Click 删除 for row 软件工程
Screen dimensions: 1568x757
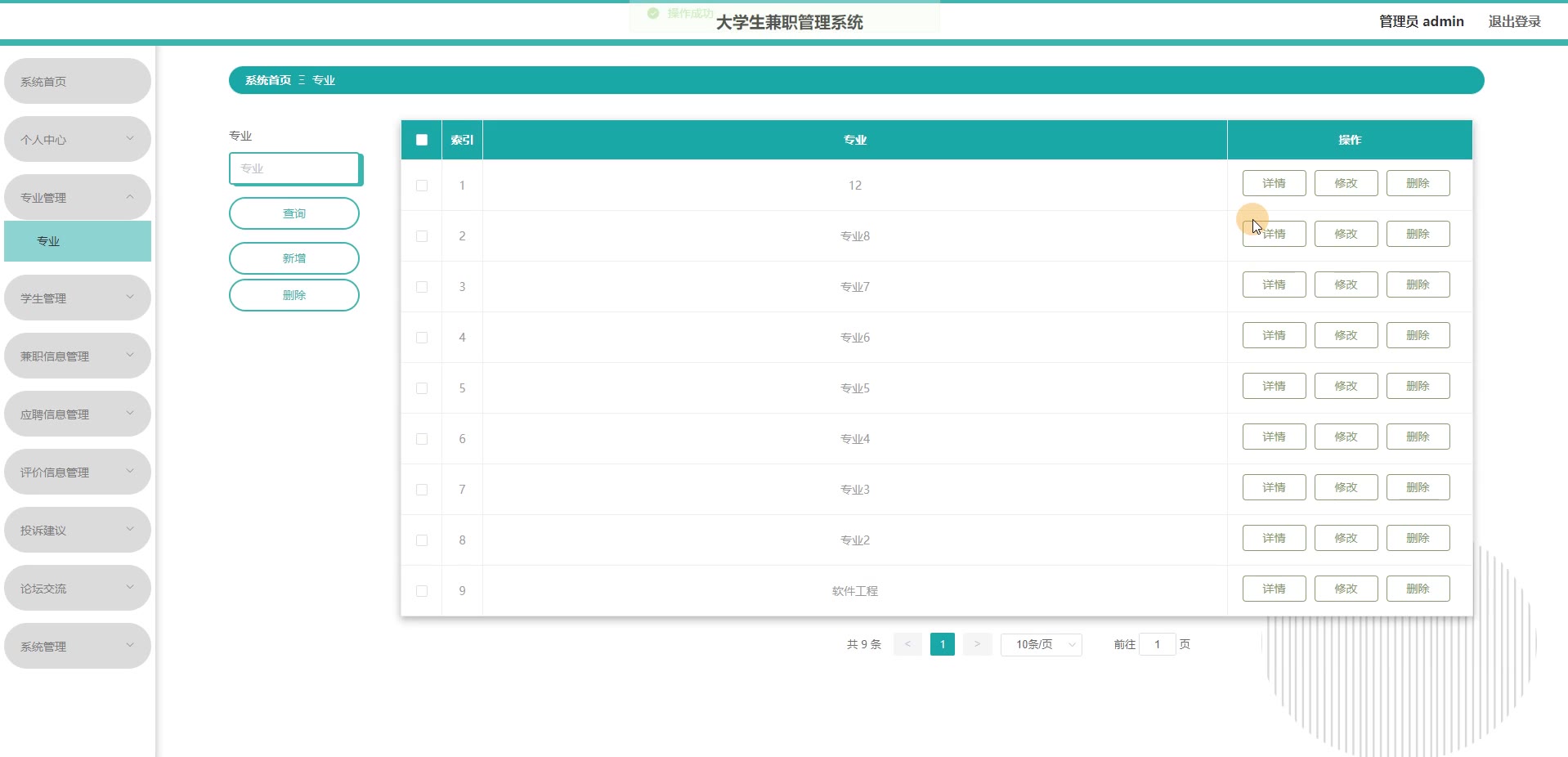pyautogui.click(x=1418, y=589)
